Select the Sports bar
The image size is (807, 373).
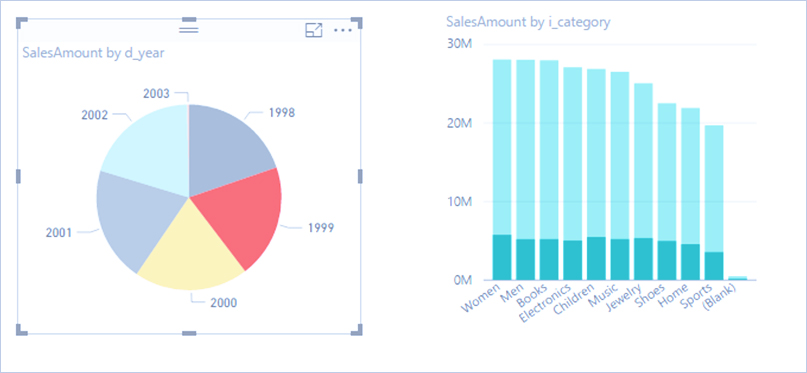tap(714, 203)
